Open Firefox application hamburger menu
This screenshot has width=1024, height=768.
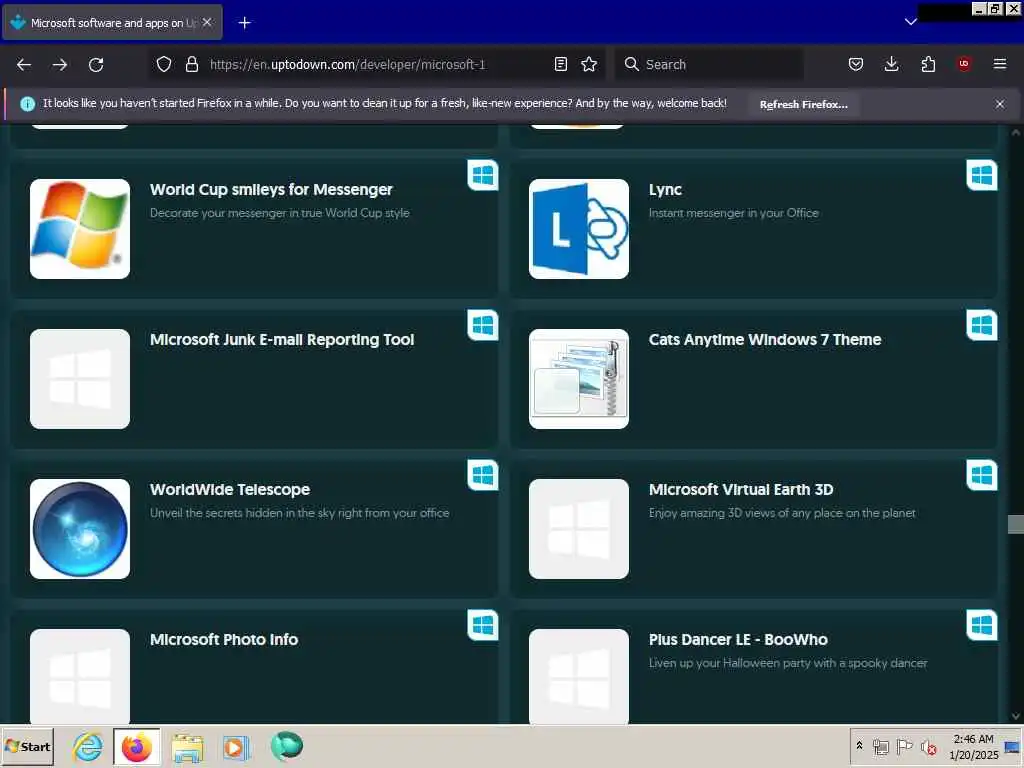(x=1000, y=64)
